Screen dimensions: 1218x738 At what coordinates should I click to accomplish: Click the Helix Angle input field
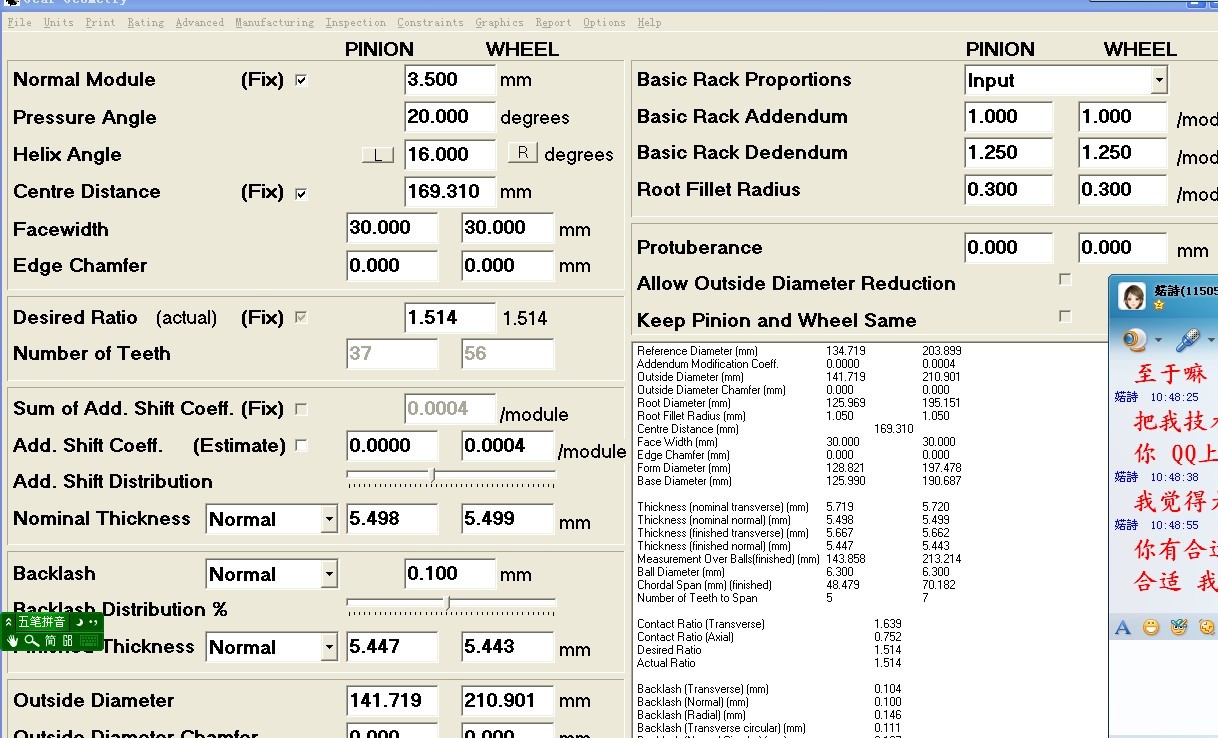point(450,155)
